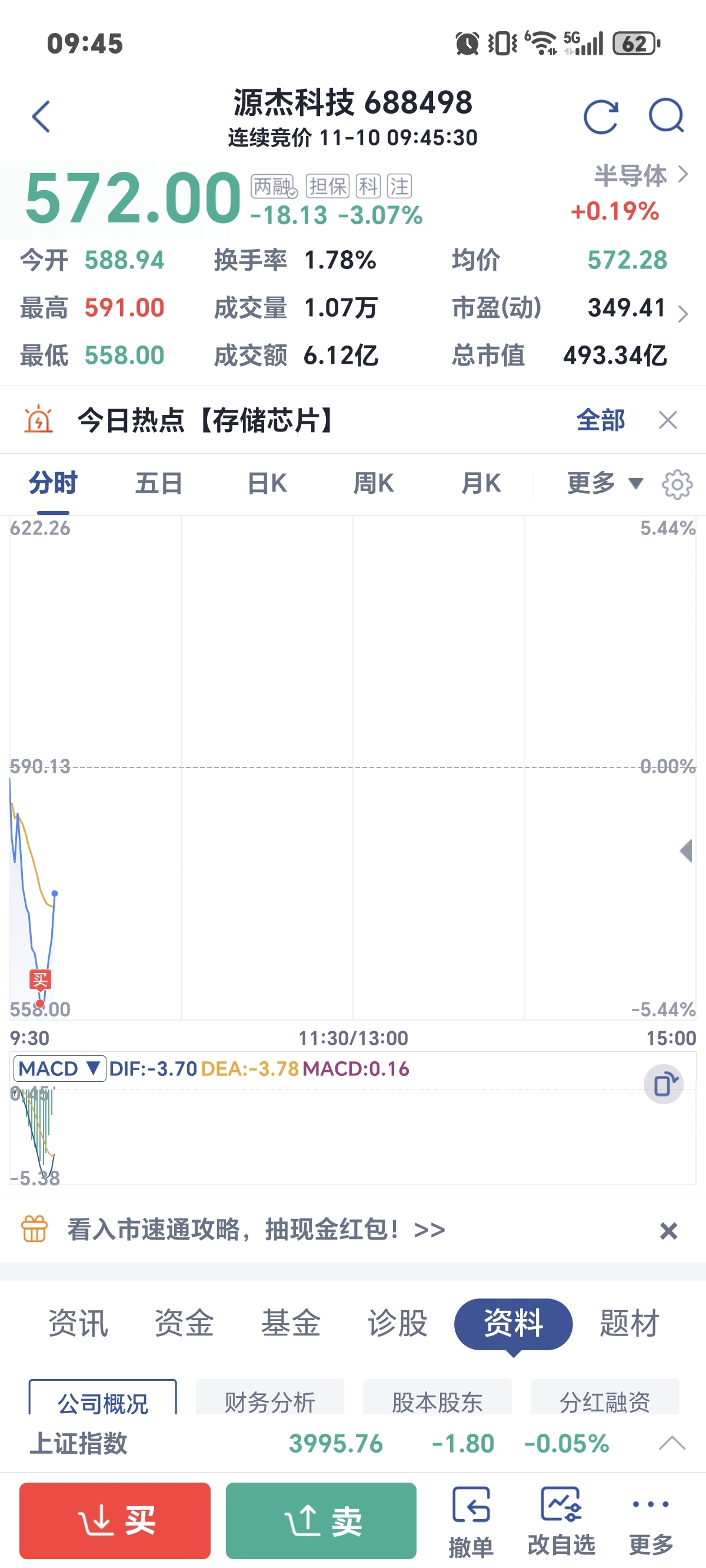Screen dimensions: 706x1568
Task: Expand the side panel arrow on chart
Action: point(686,851)
